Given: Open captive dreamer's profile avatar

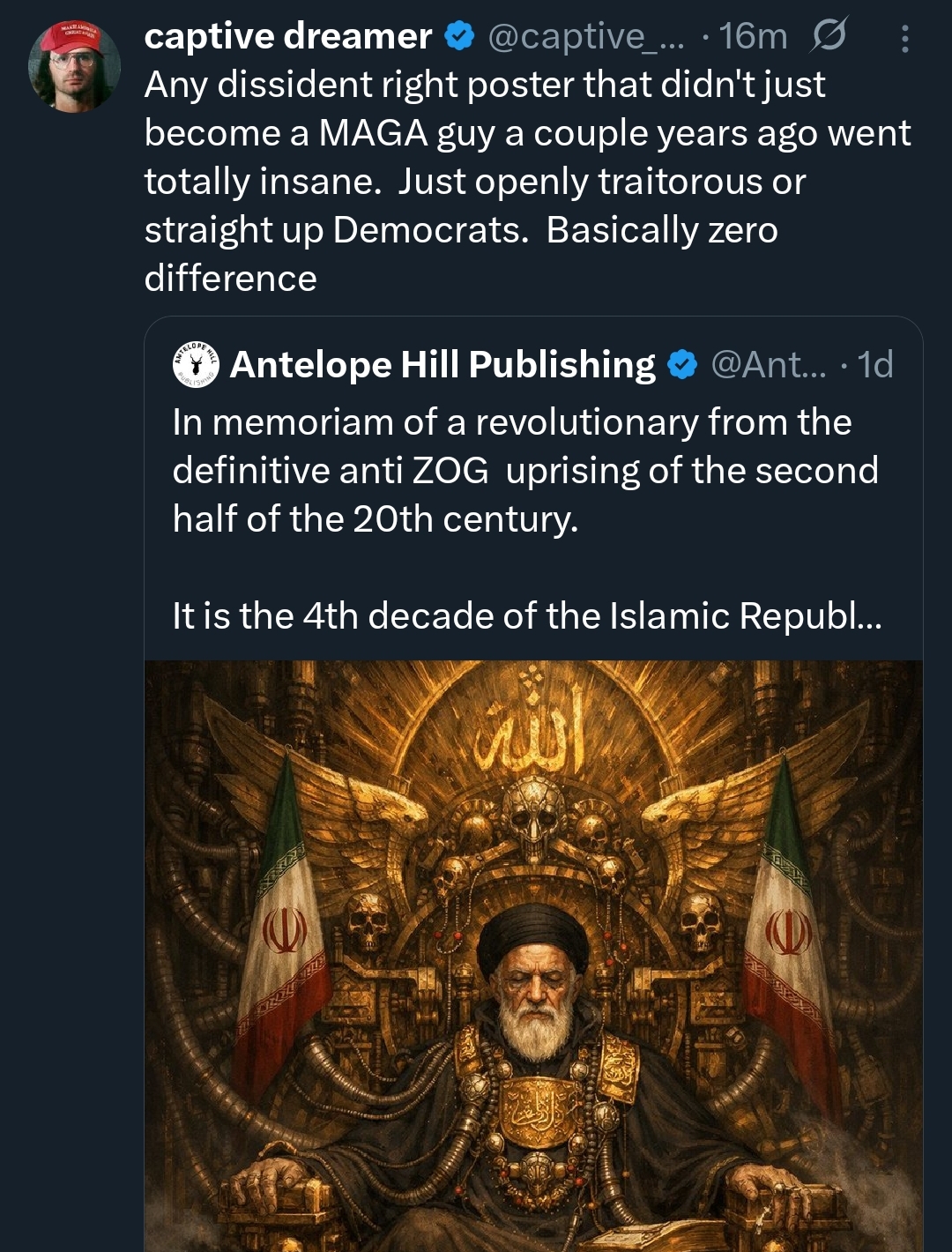Looking at the screenshot, I should (74, 67).
